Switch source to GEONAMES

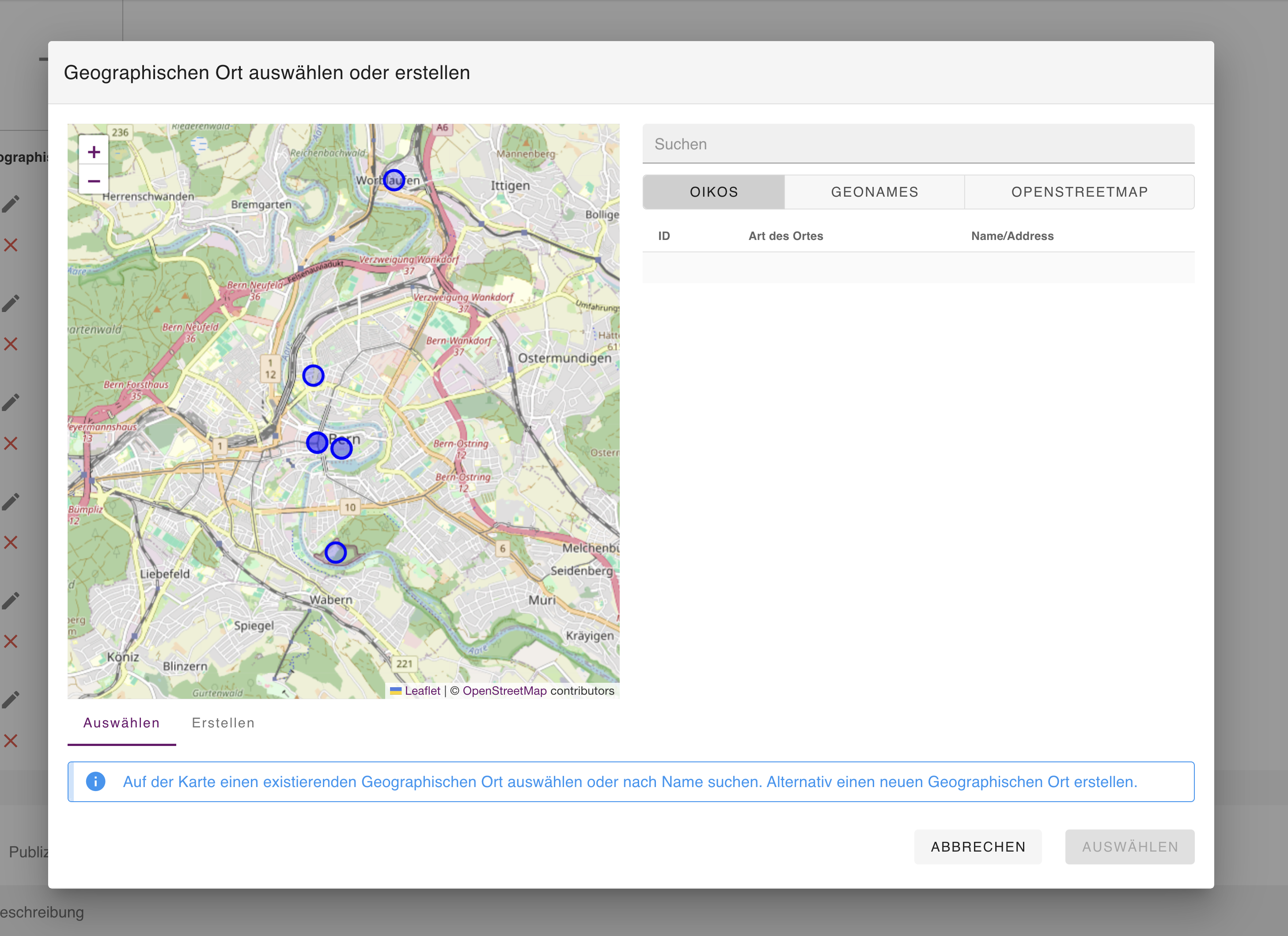coord(875,192)
